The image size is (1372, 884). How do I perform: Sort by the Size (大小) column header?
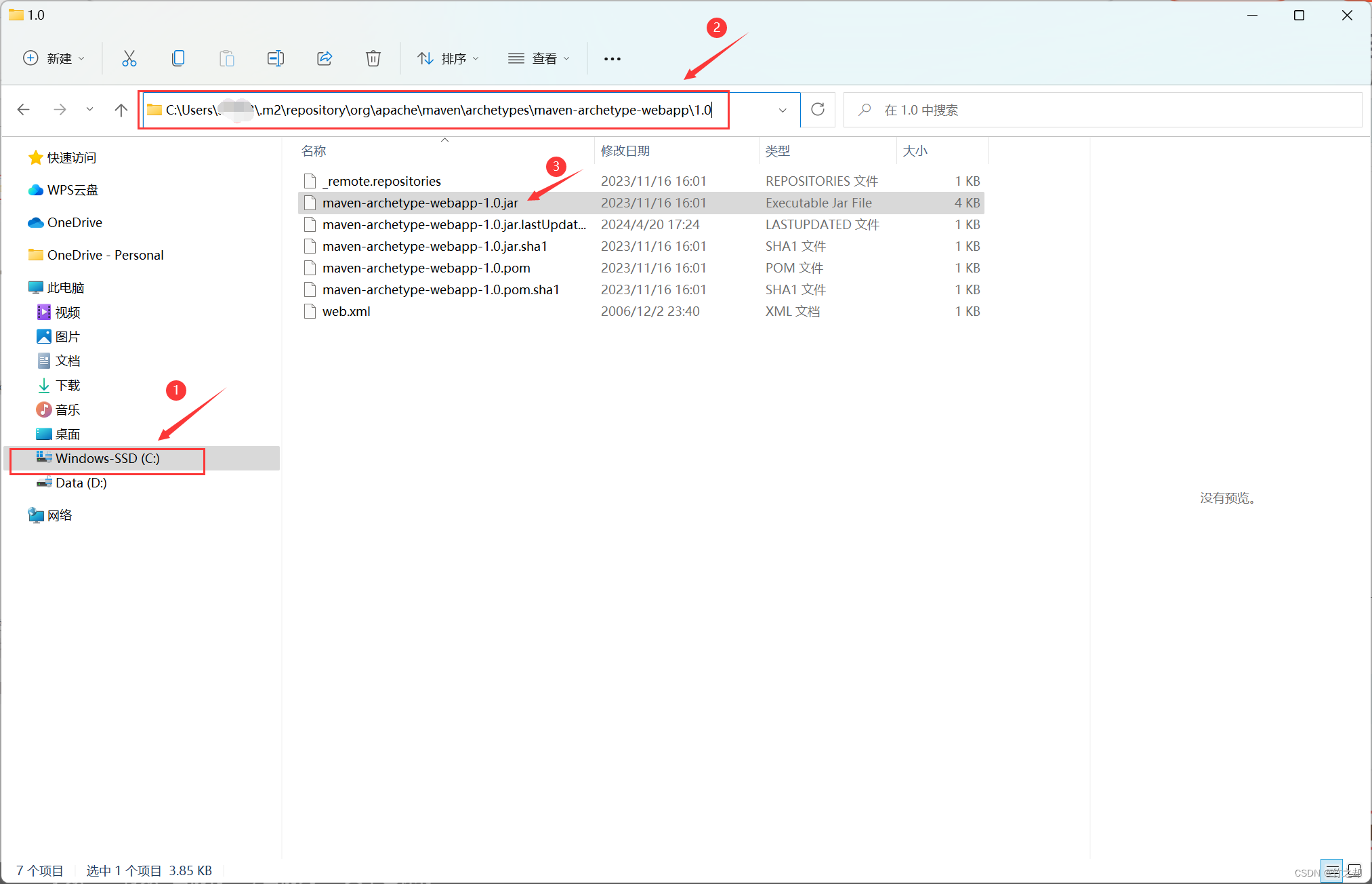tap(942, 150)
